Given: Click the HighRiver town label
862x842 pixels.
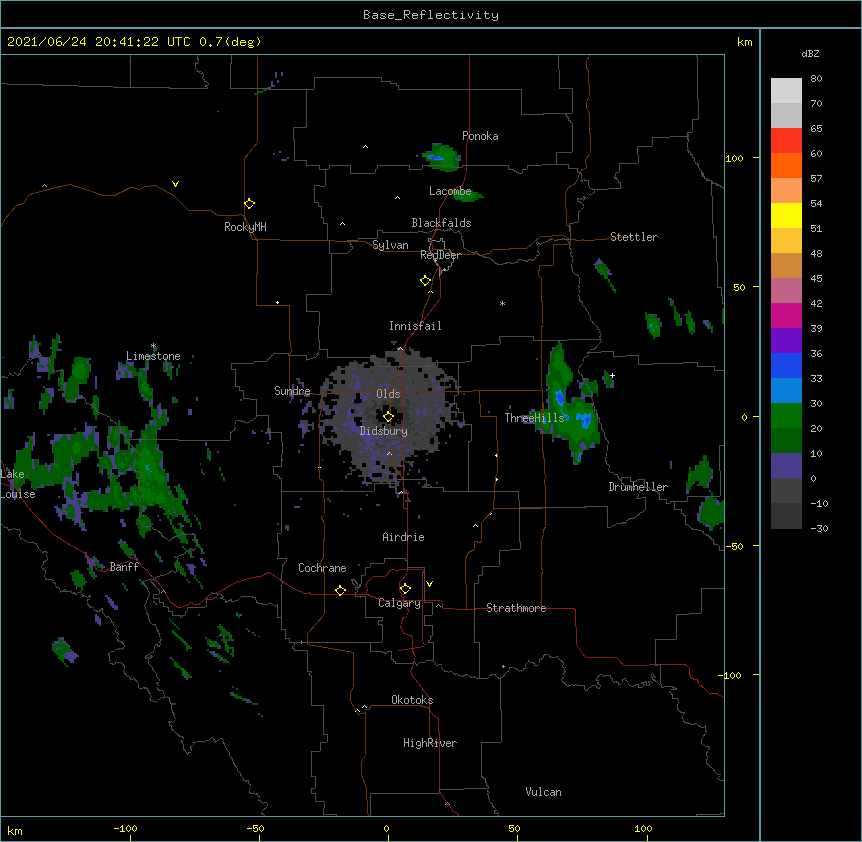Looking at the screenshot, I should (x=430, y=743).
